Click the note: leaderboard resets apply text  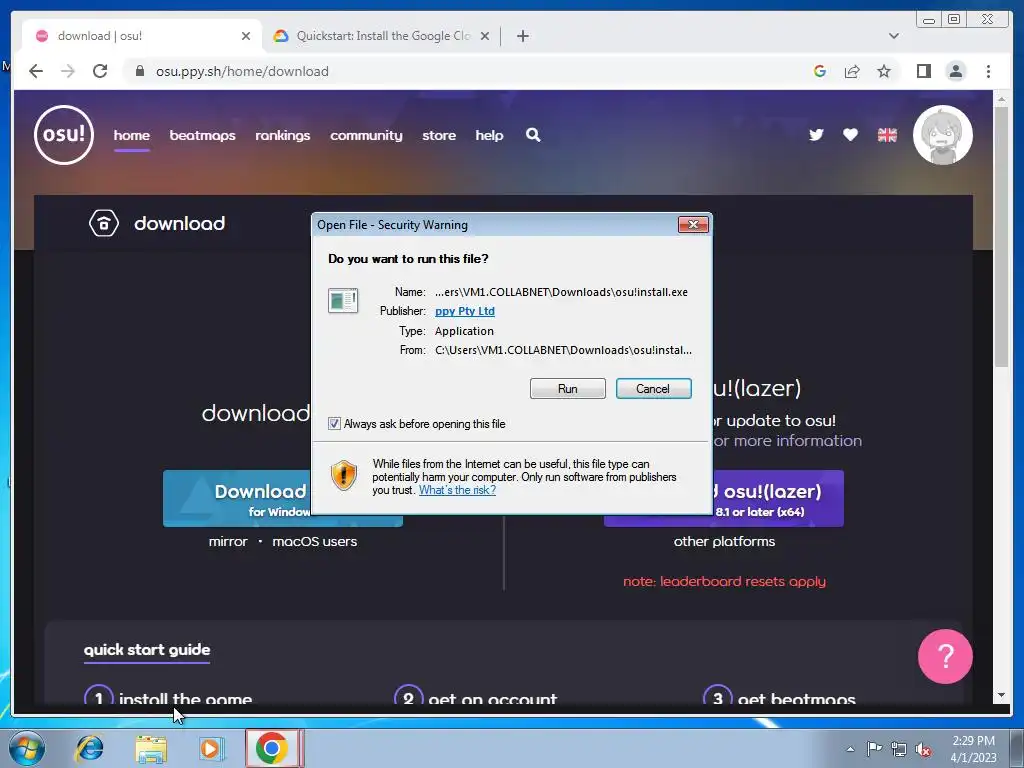point(724,581)
